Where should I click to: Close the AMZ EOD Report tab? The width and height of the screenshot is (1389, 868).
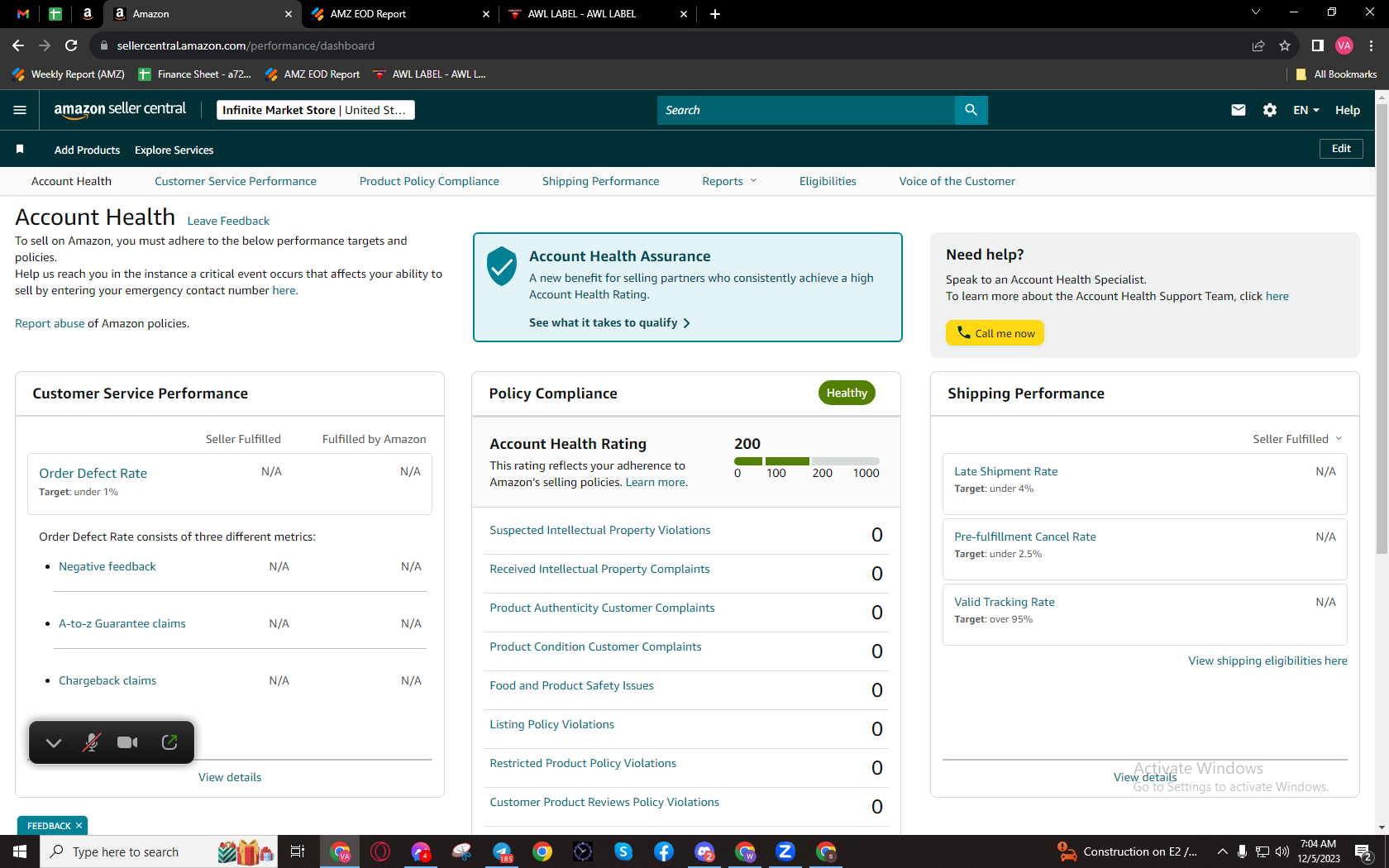pyautogui.click(x=486, y=14)
